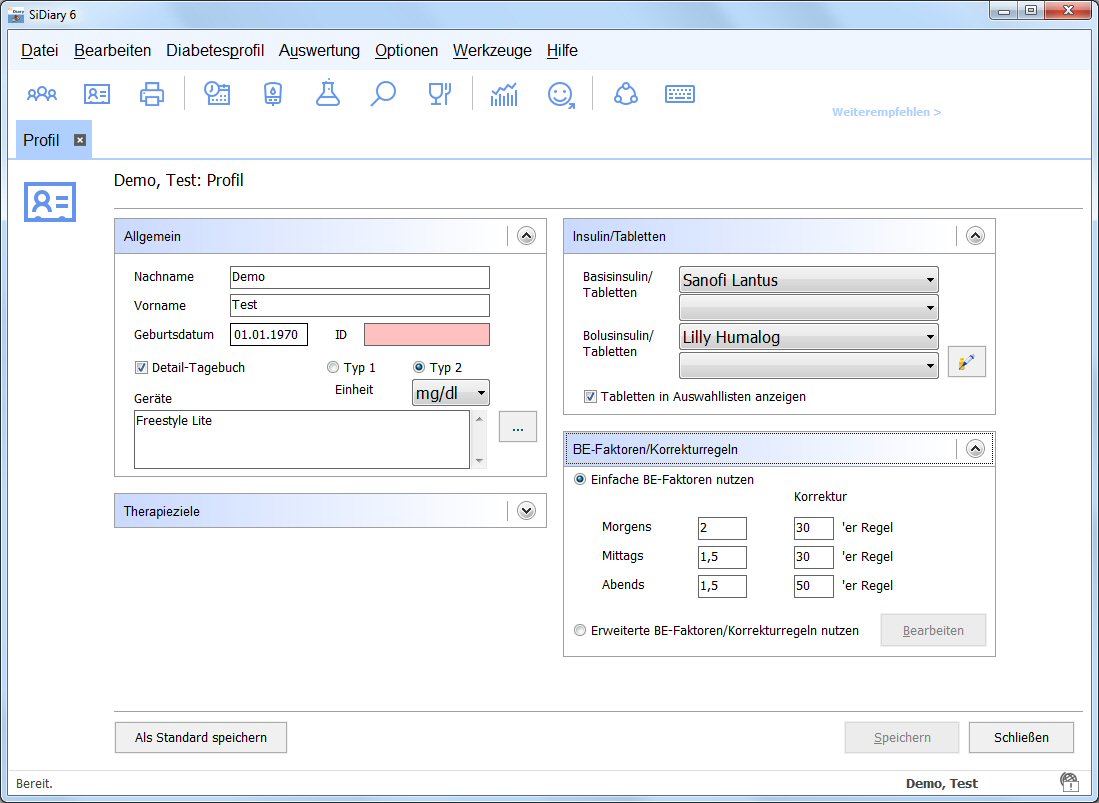Click the pink ID input field
Screen dimensions: 1099x803
click(427, 334)
